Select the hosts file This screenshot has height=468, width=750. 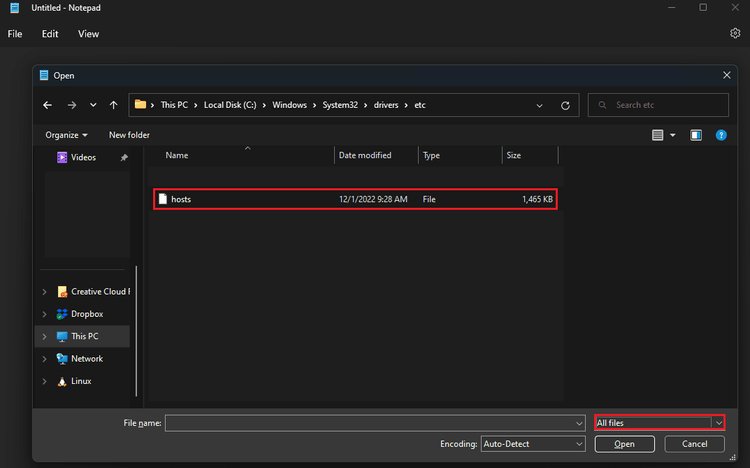pyautogui.click(x=181, y=199)
